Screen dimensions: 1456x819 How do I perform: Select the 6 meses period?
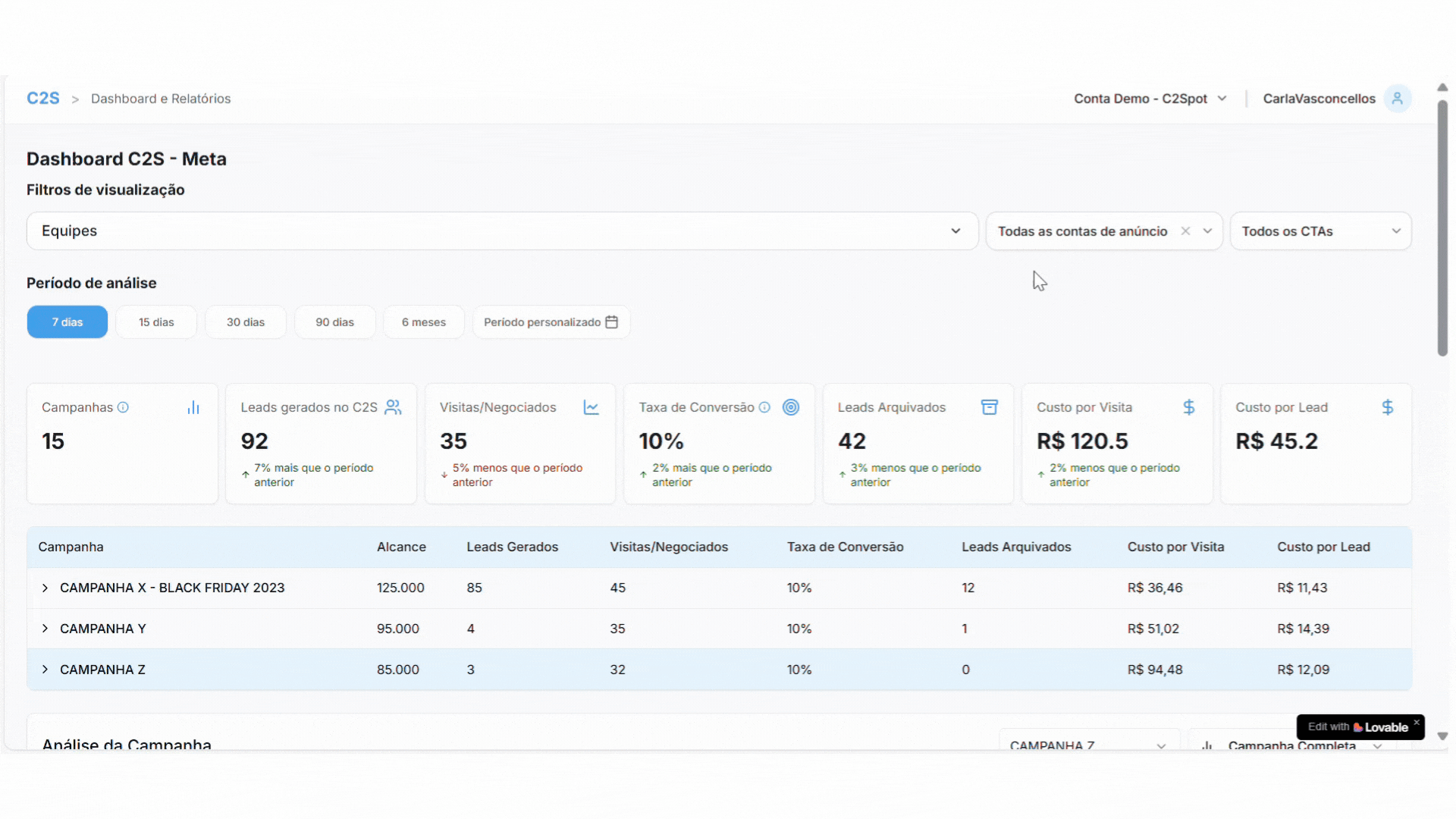click(424, 322)
